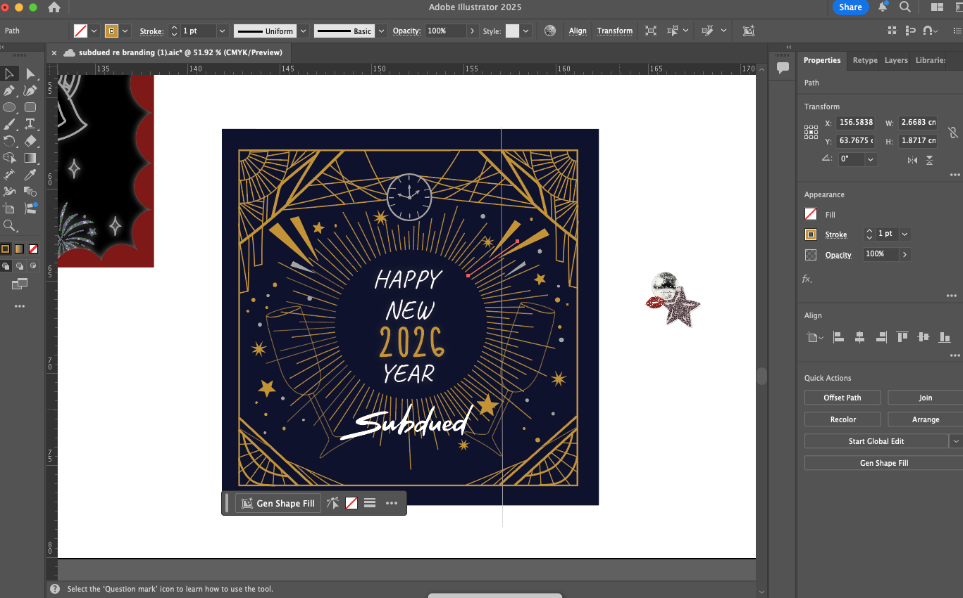Image resolution: width=963 pixels, height=598 pixels.
Task: Open Stroke color dropdown in control bar
Action: (125, 31)
